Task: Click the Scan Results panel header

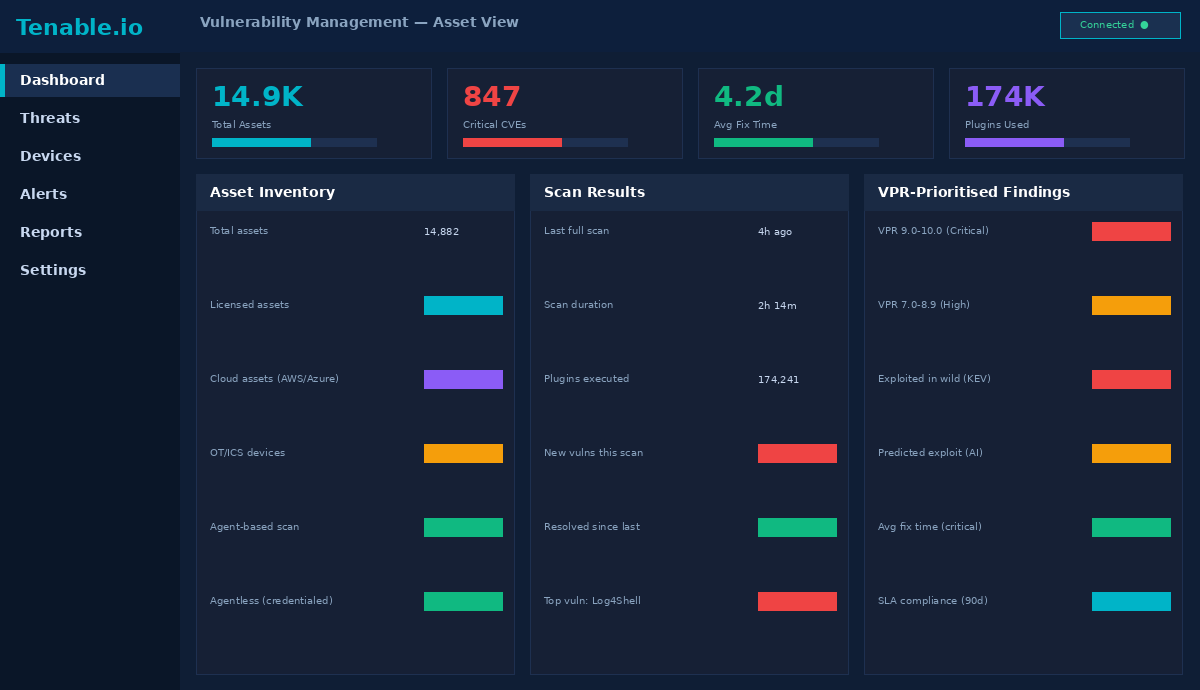Action: [x=689, y=192]
